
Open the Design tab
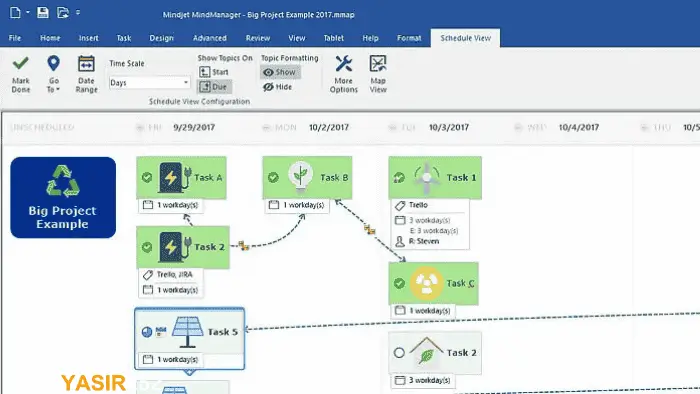(161, 38)
